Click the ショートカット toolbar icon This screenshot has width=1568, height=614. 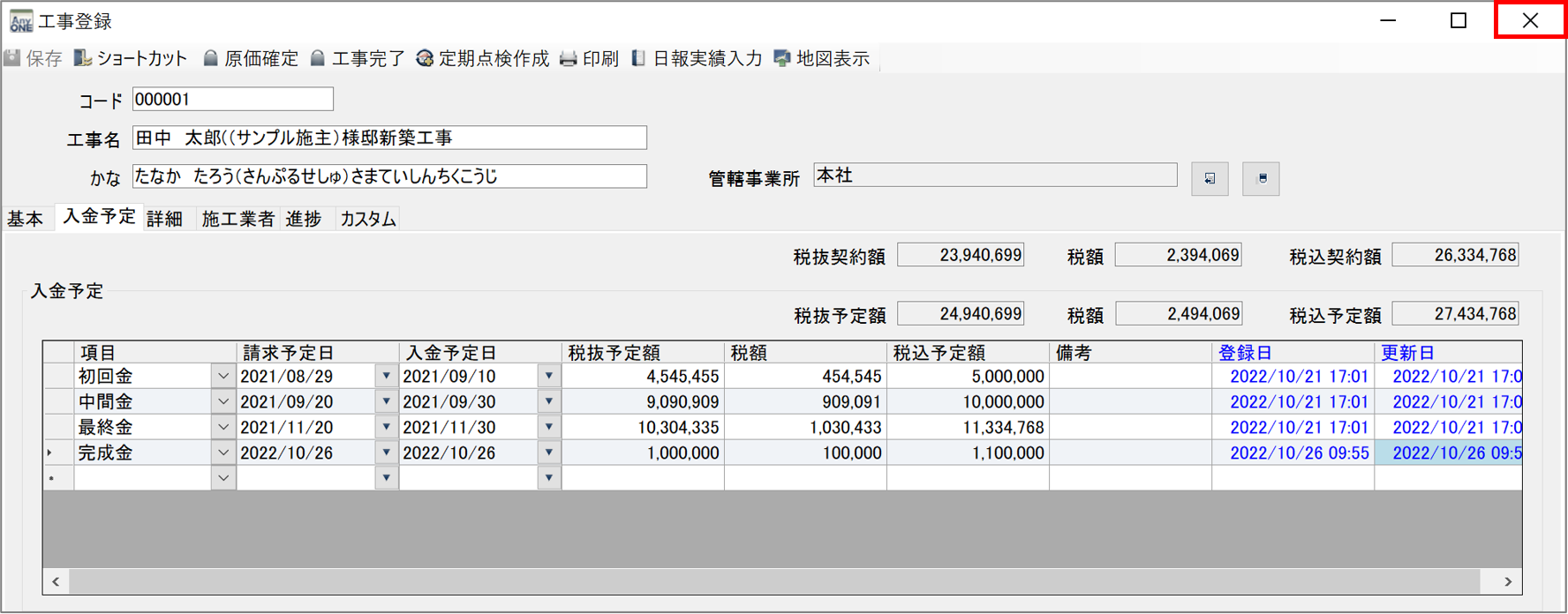point(83,58)
